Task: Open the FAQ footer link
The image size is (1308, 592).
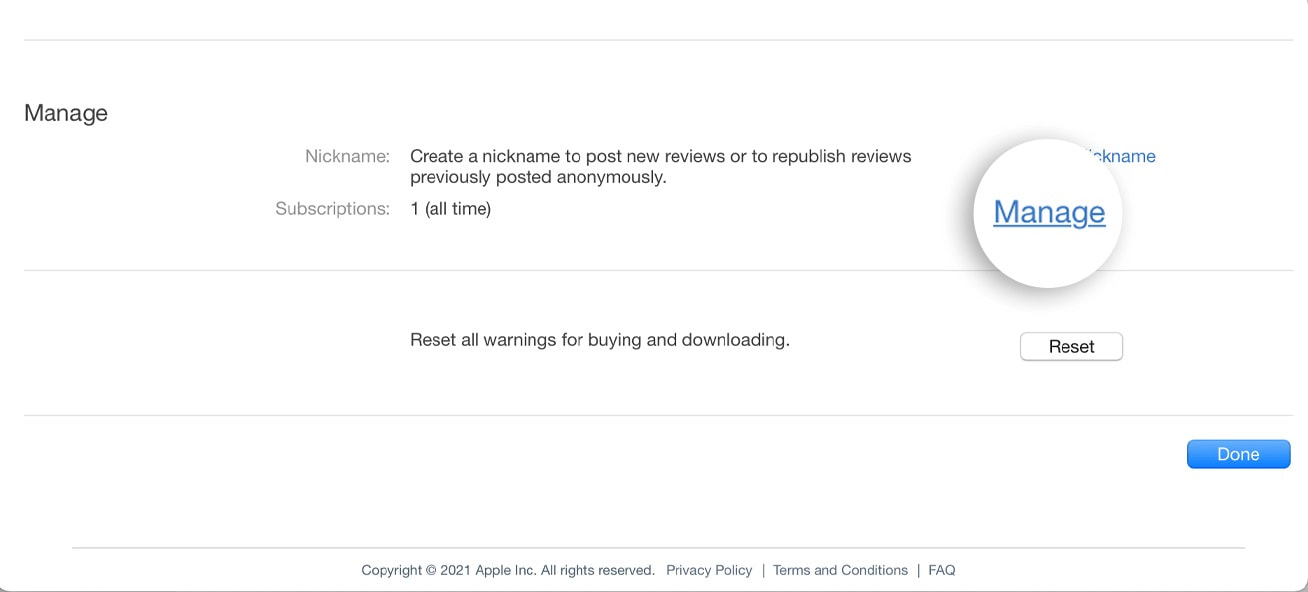Action: coord(942,570)
